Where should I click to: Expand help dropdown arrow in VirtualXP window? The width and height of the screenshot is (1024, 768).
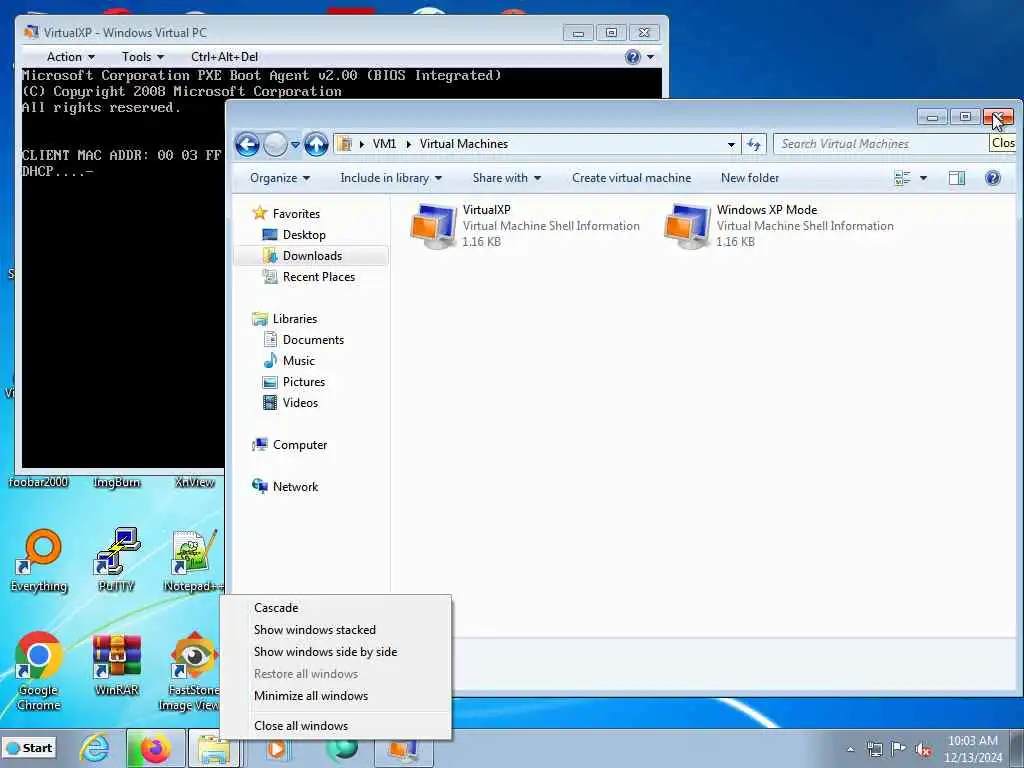pyautogui.click(x=650, y=57)
